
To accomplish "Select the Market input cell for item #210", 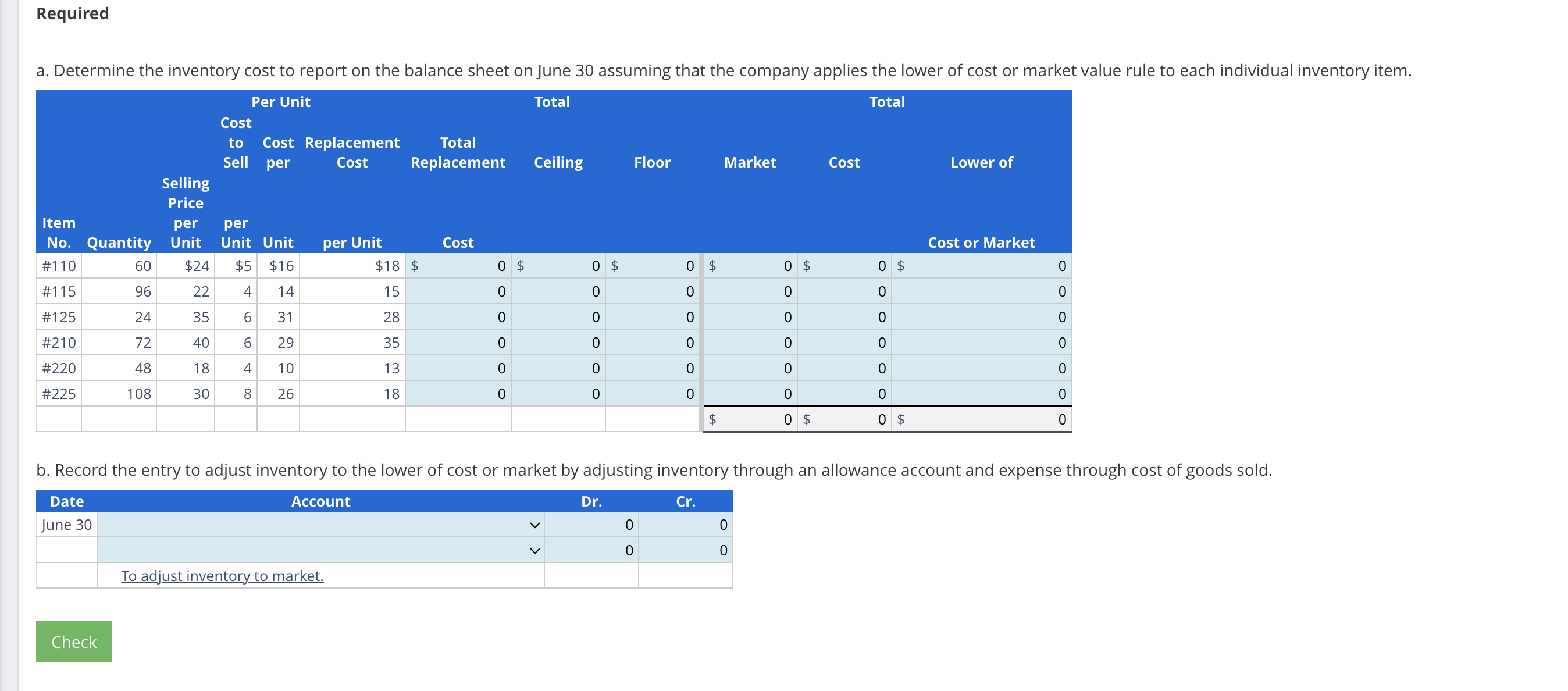I will tap(749, 342).
